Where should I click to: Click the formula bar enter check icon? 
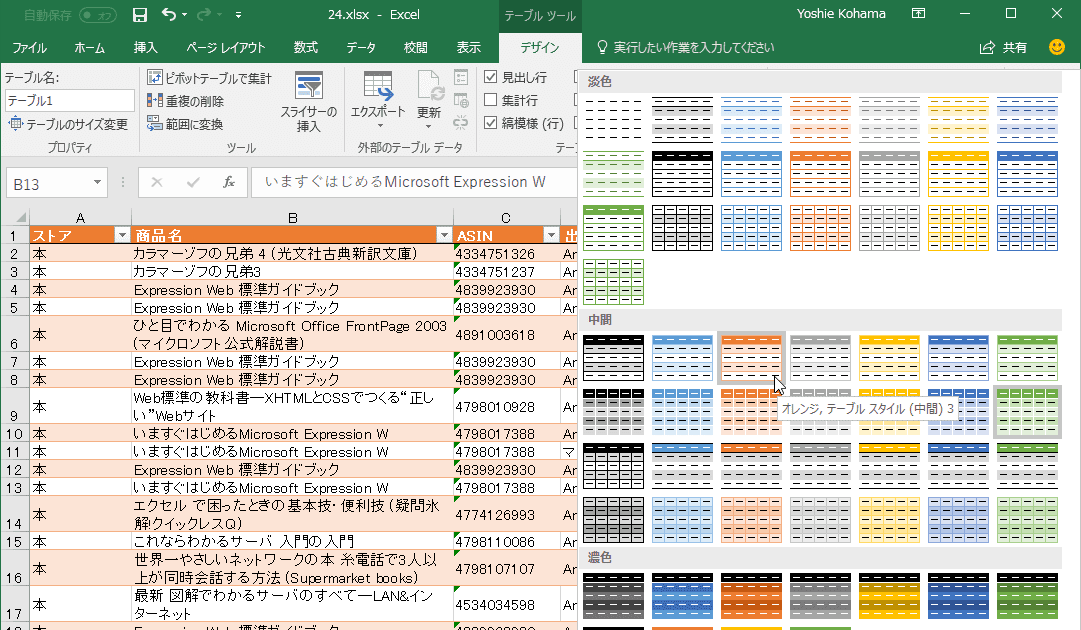pyautogui.click(x=193, y=183)
